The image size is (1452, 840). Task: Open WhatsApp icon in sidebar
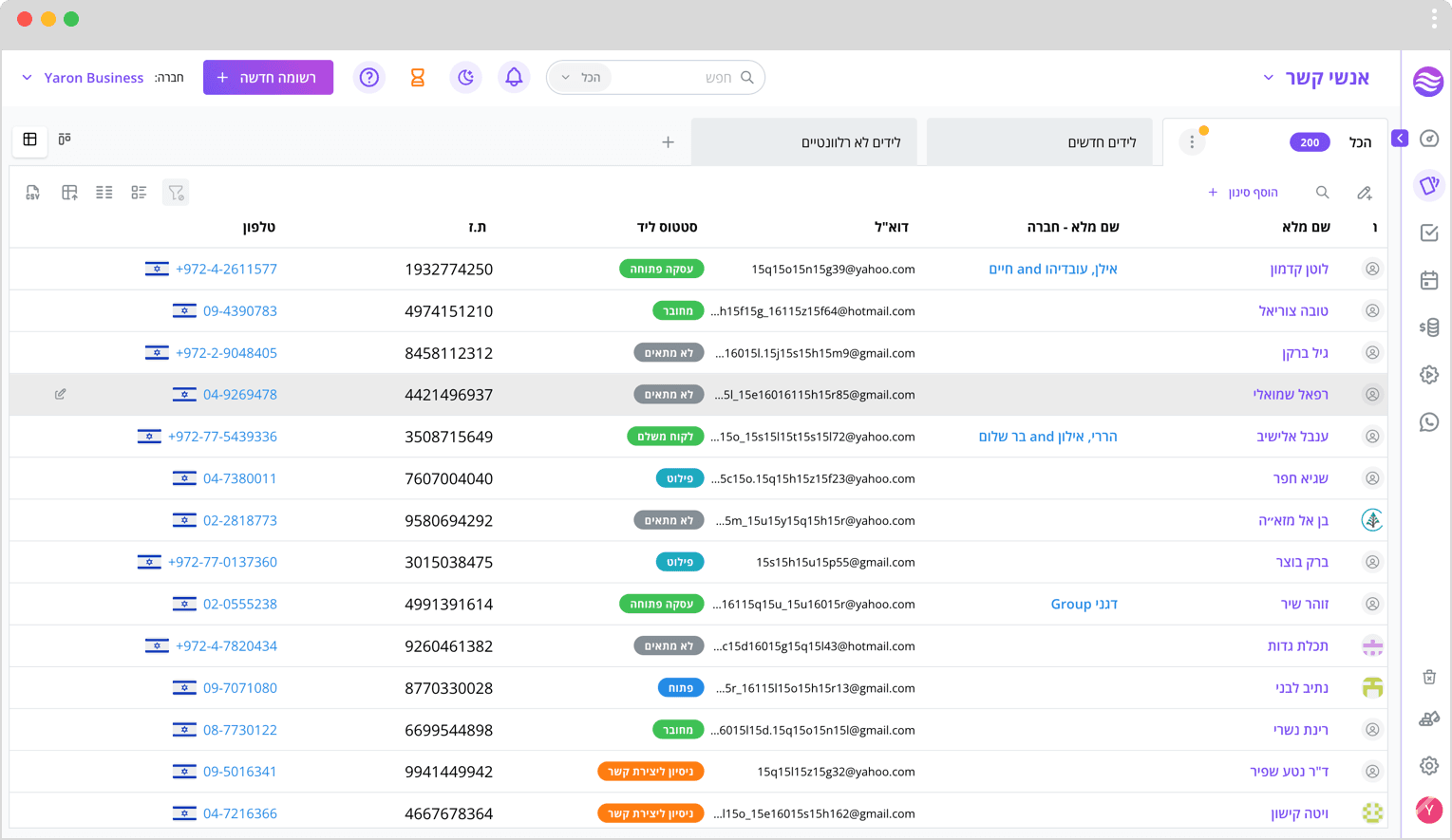tap(1429, 422)
